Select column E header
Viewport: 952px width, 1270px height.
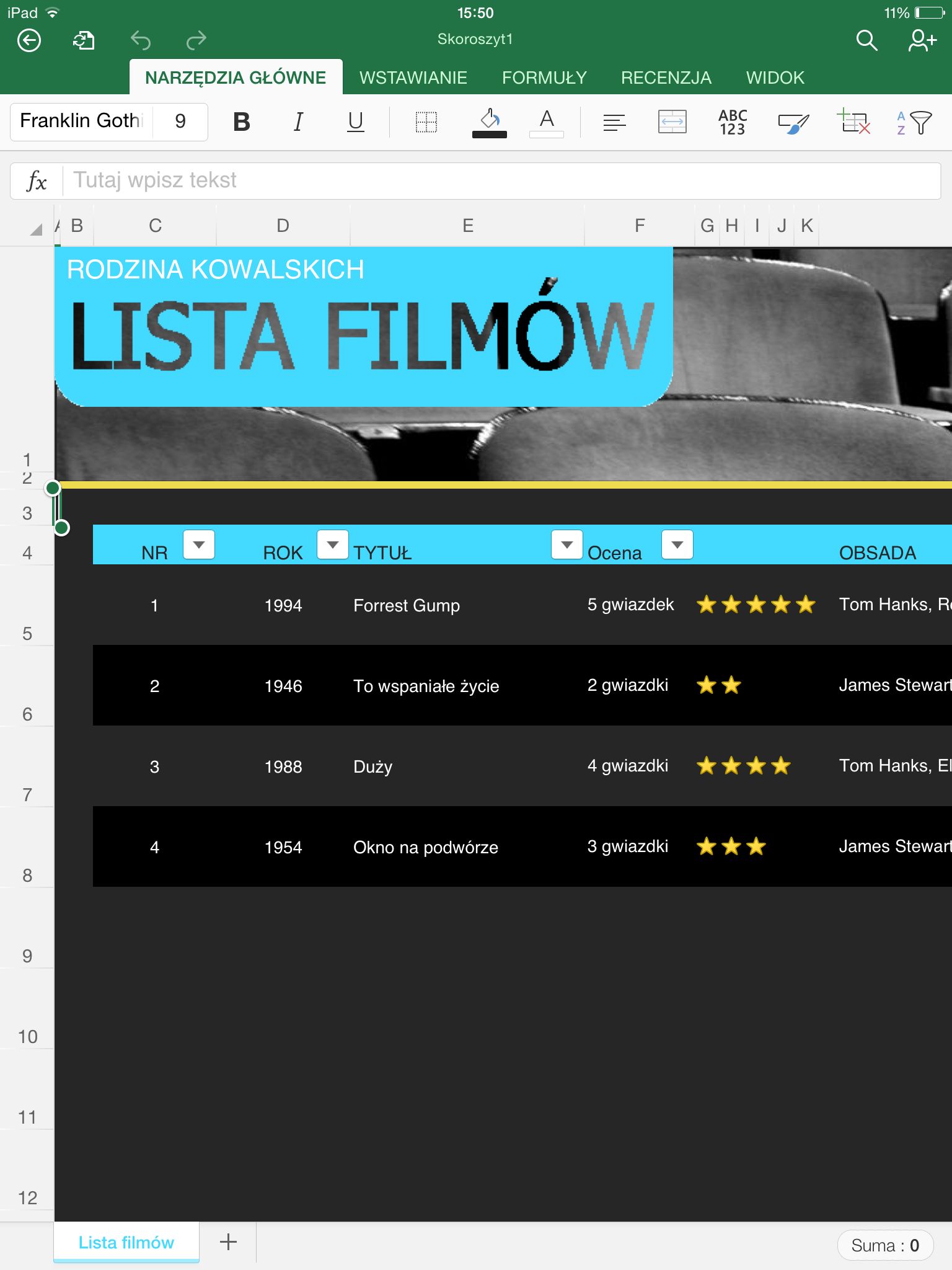pyautogui.click(x=468, y=226)
